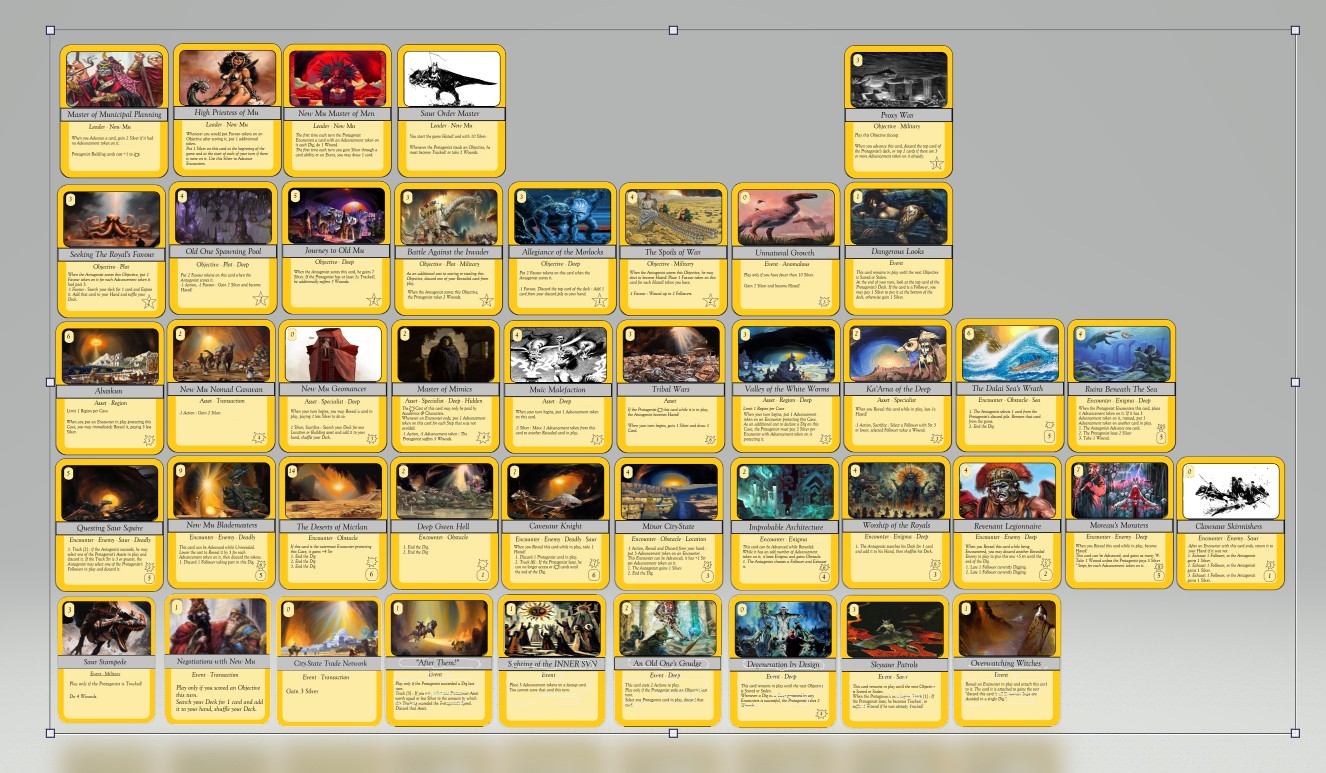Viewport: 1326px width, 773px height.
Task: Click the bottom-center selection handle
Action: pyautogui.click(x=673, y=733)
